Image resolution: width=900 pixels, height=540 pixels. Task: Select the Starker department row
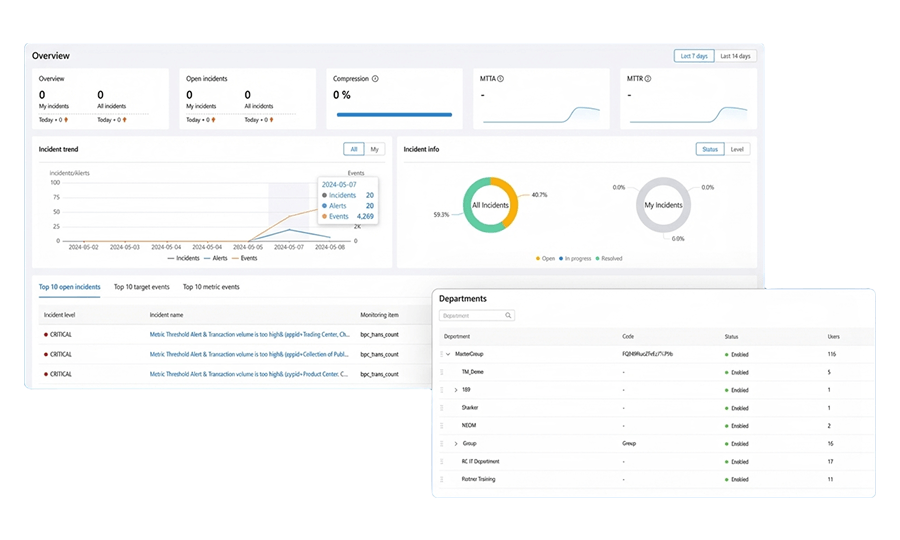(654, 408)
